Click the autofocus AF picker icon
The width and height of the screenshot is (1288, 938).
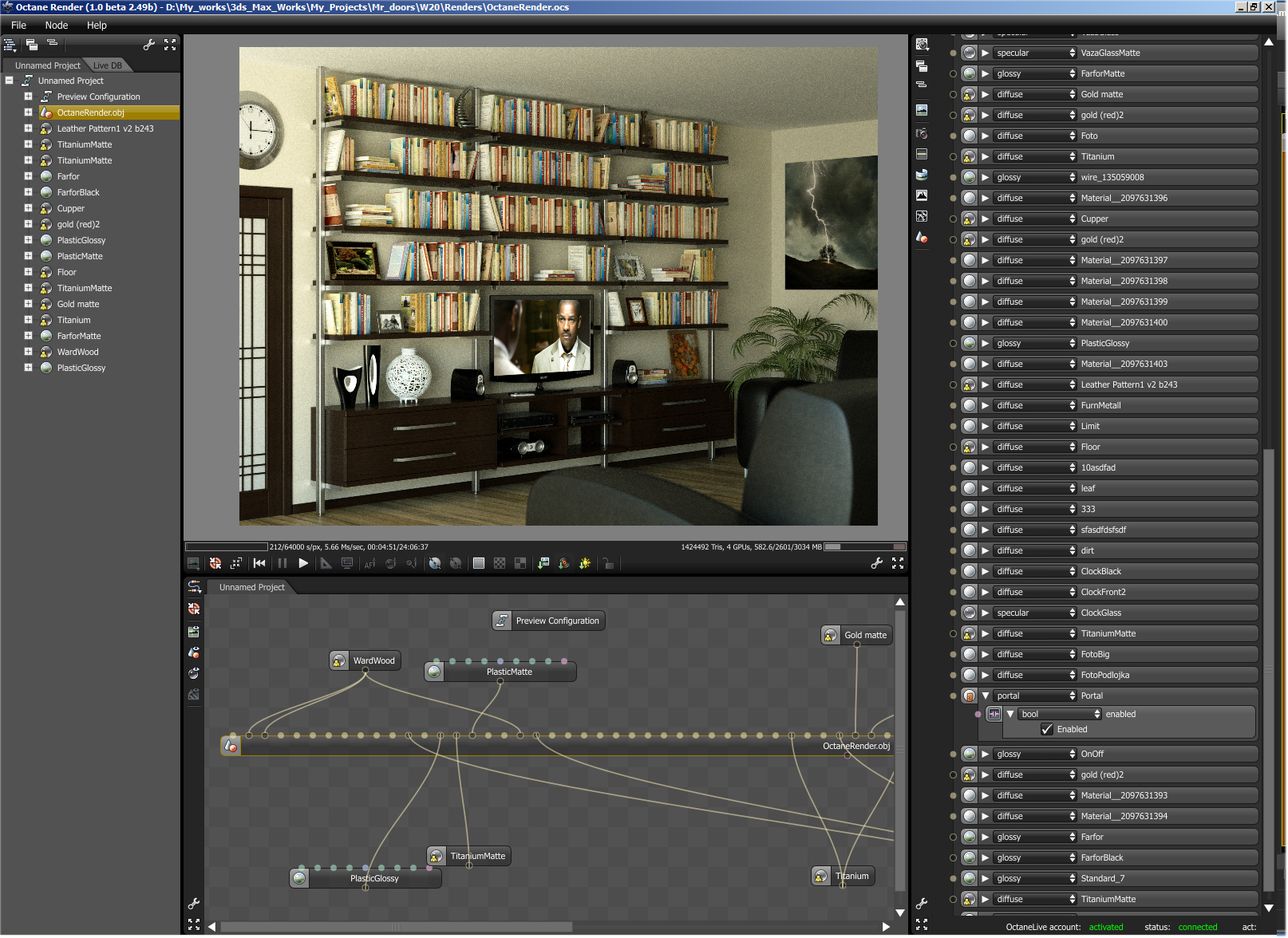(x=369, y=563)
